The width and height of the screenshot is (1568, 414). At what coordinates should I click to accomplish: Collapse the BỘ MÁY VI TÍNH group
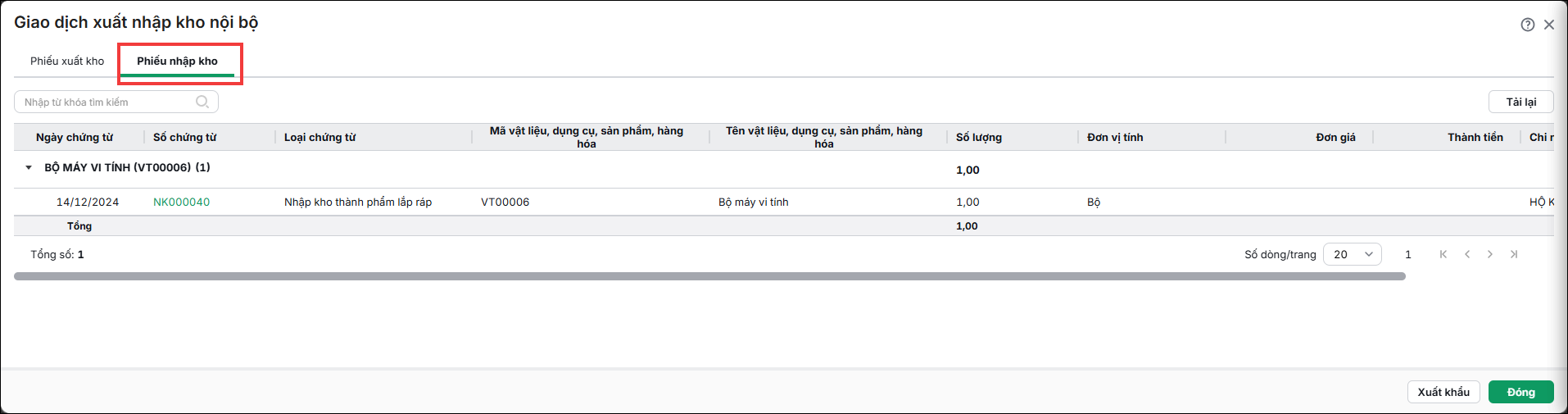tap(29, 167)
